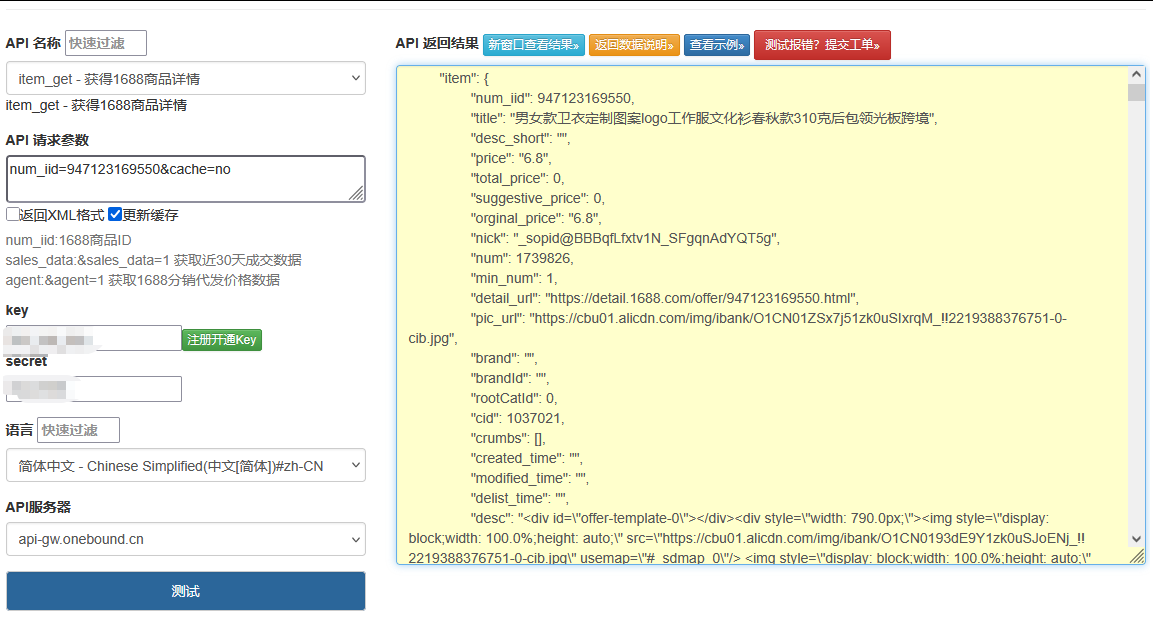This screenshot has height=630, width=1153.
Task: Open the item_get API name dropdown
Action: tap(185, 78)
